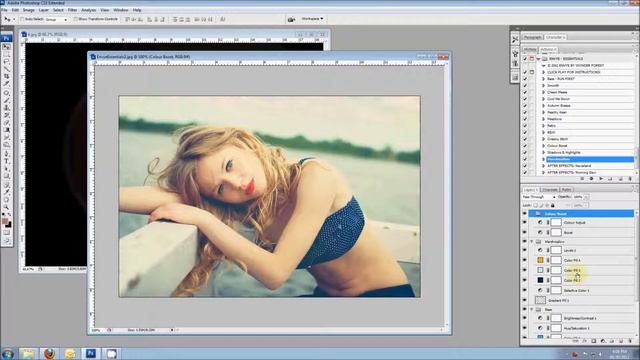
Task: Click the stop button in Actions panel
Action: (582, 179)
